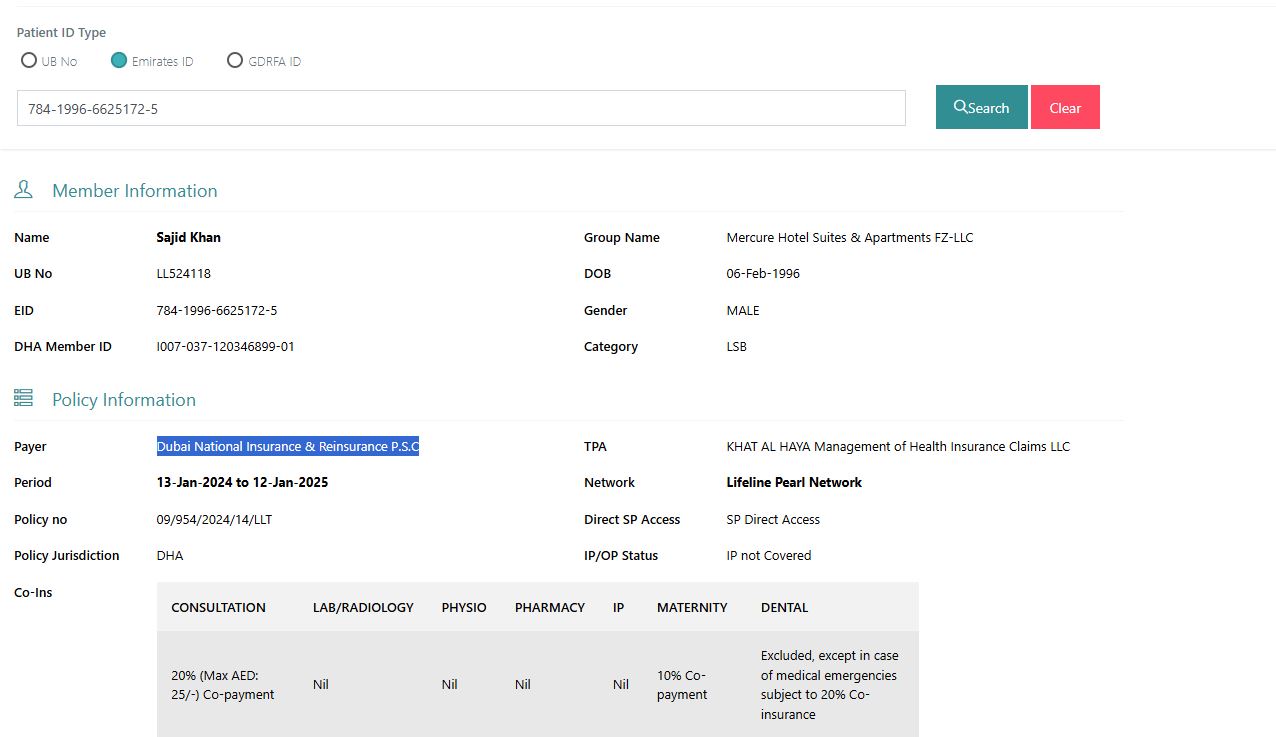Click the LAB/RADIOLOGY column header

(x=363, y=607)
